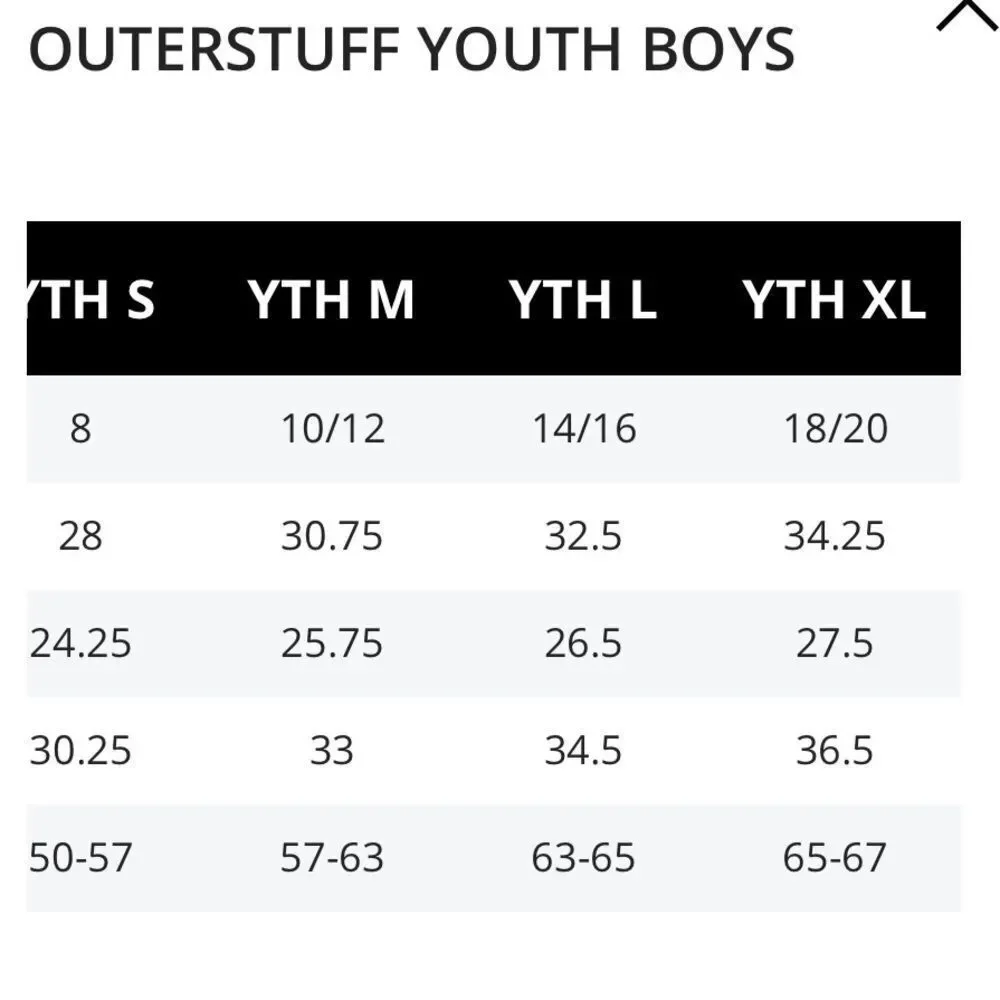This screenshot has width=1000, height=1000.
Task: Select the 30.75 measurement cell
Action: tap(332, 536)
